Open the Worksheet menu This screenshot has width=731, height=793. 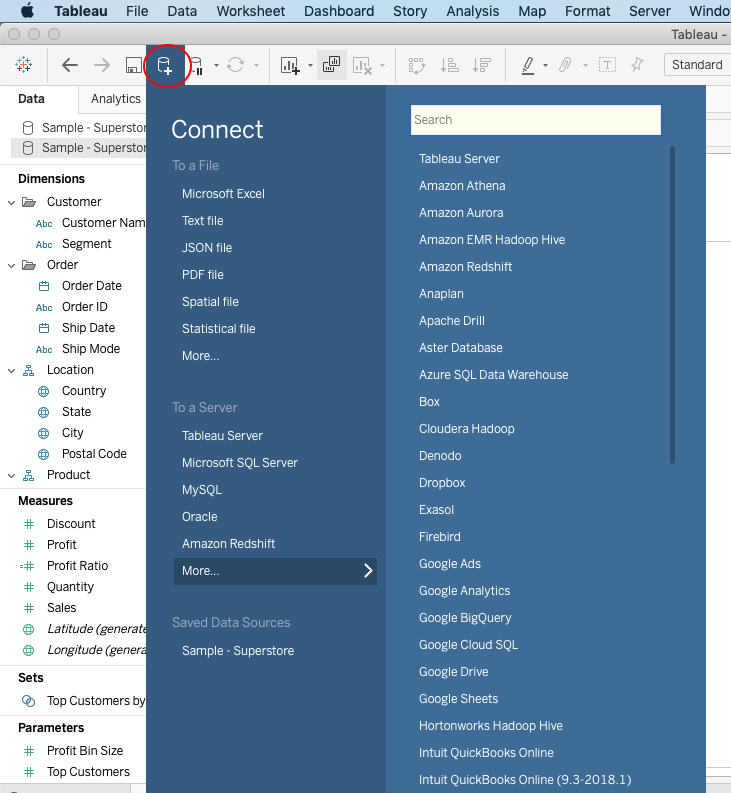click(250, 11)
